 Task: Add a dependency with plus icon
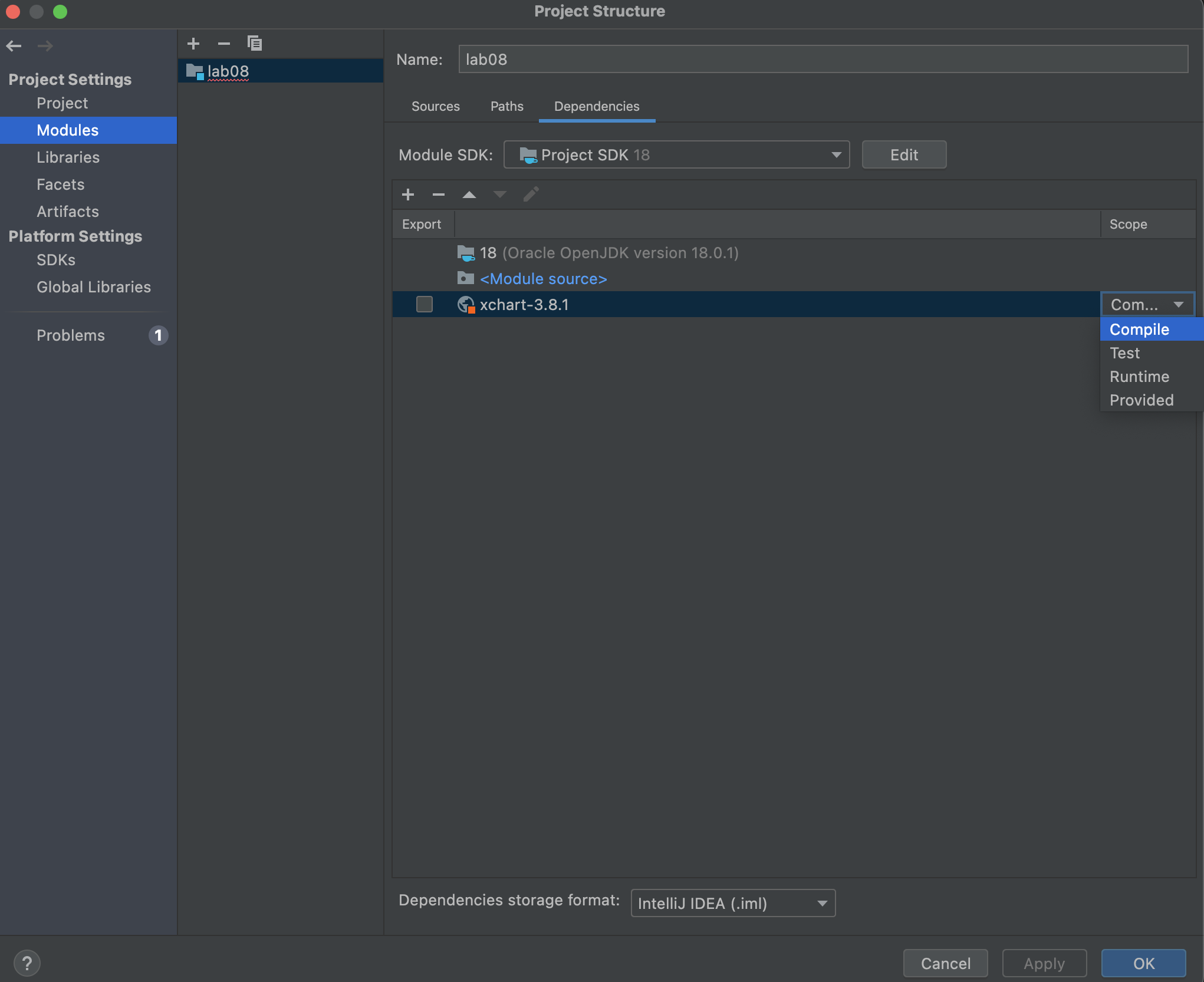click(408, 195)
